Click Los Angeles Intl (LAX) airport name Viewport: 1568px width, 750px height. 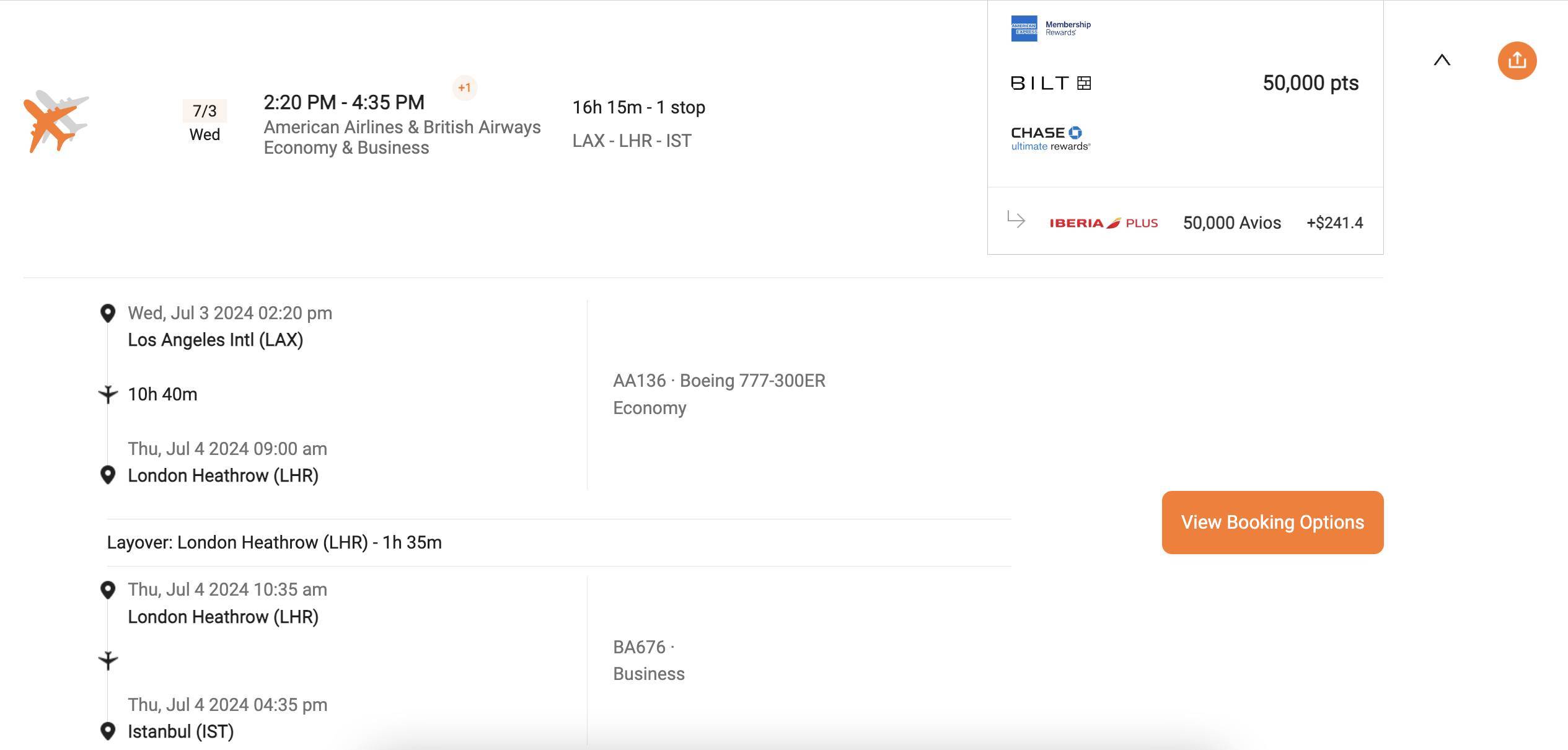(215, 340)
